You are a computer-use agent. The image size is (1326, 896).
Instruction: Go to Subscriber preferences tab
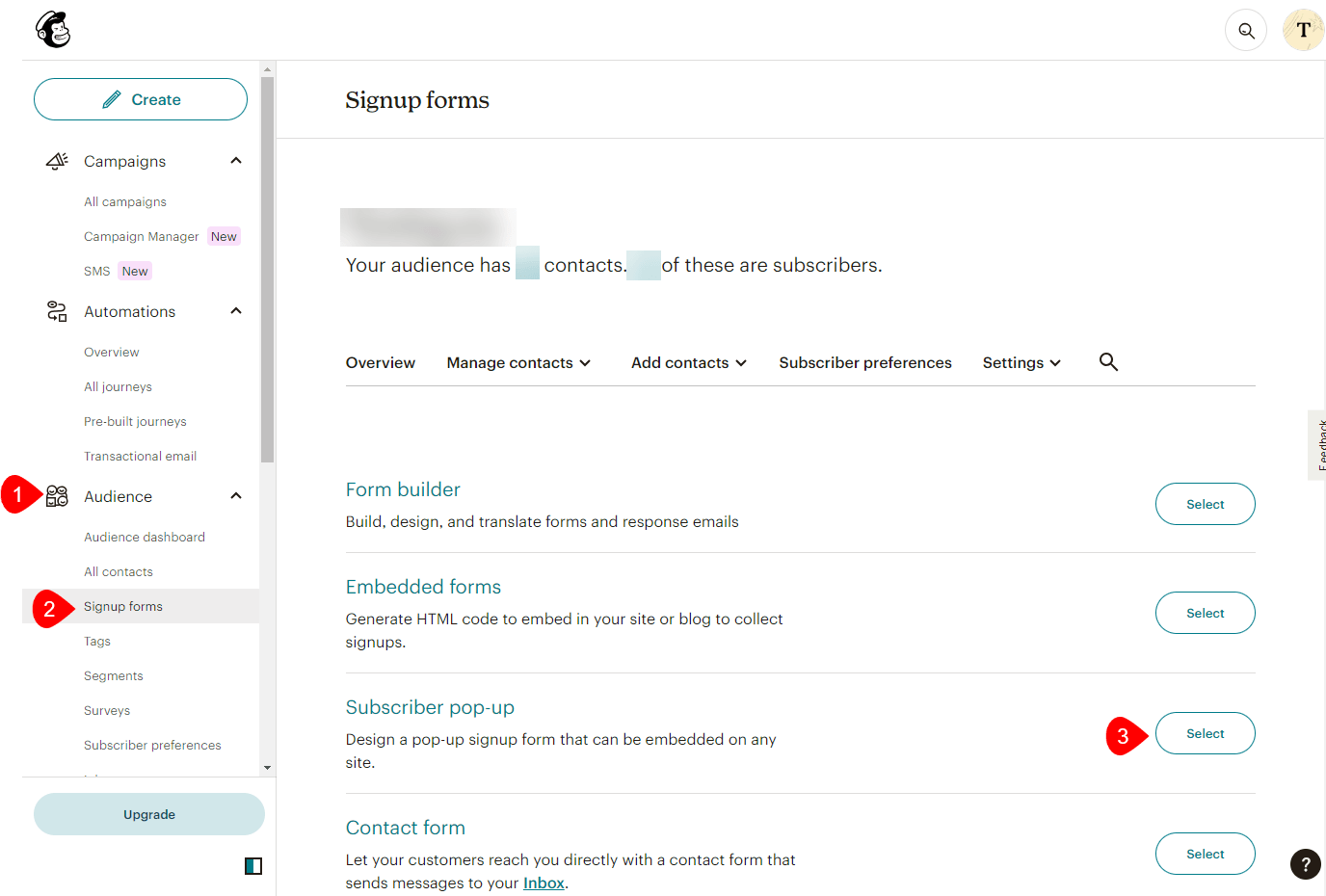864,363
